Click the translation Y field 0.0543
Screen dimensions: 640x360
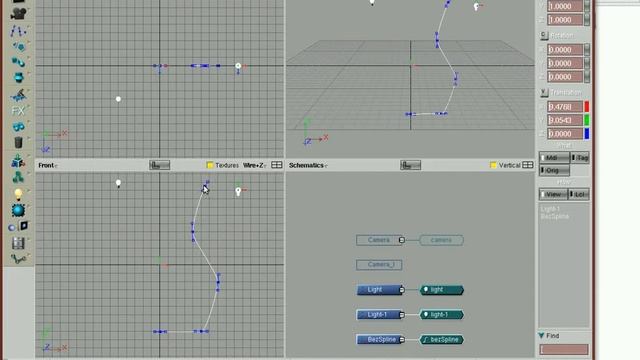point(565,120)
